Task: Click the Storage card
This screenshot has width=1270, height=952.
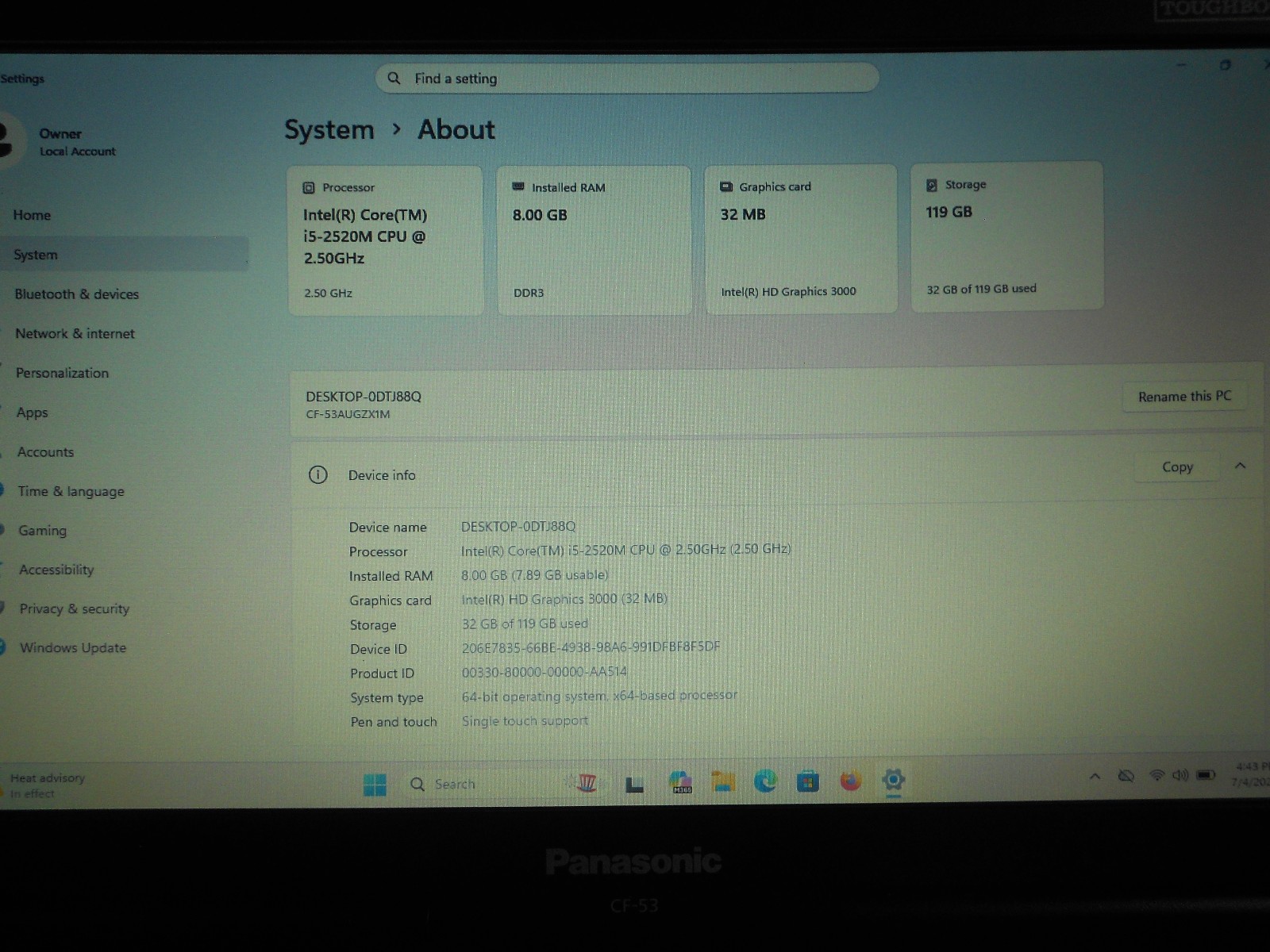Action: [x=1006, y=236]
